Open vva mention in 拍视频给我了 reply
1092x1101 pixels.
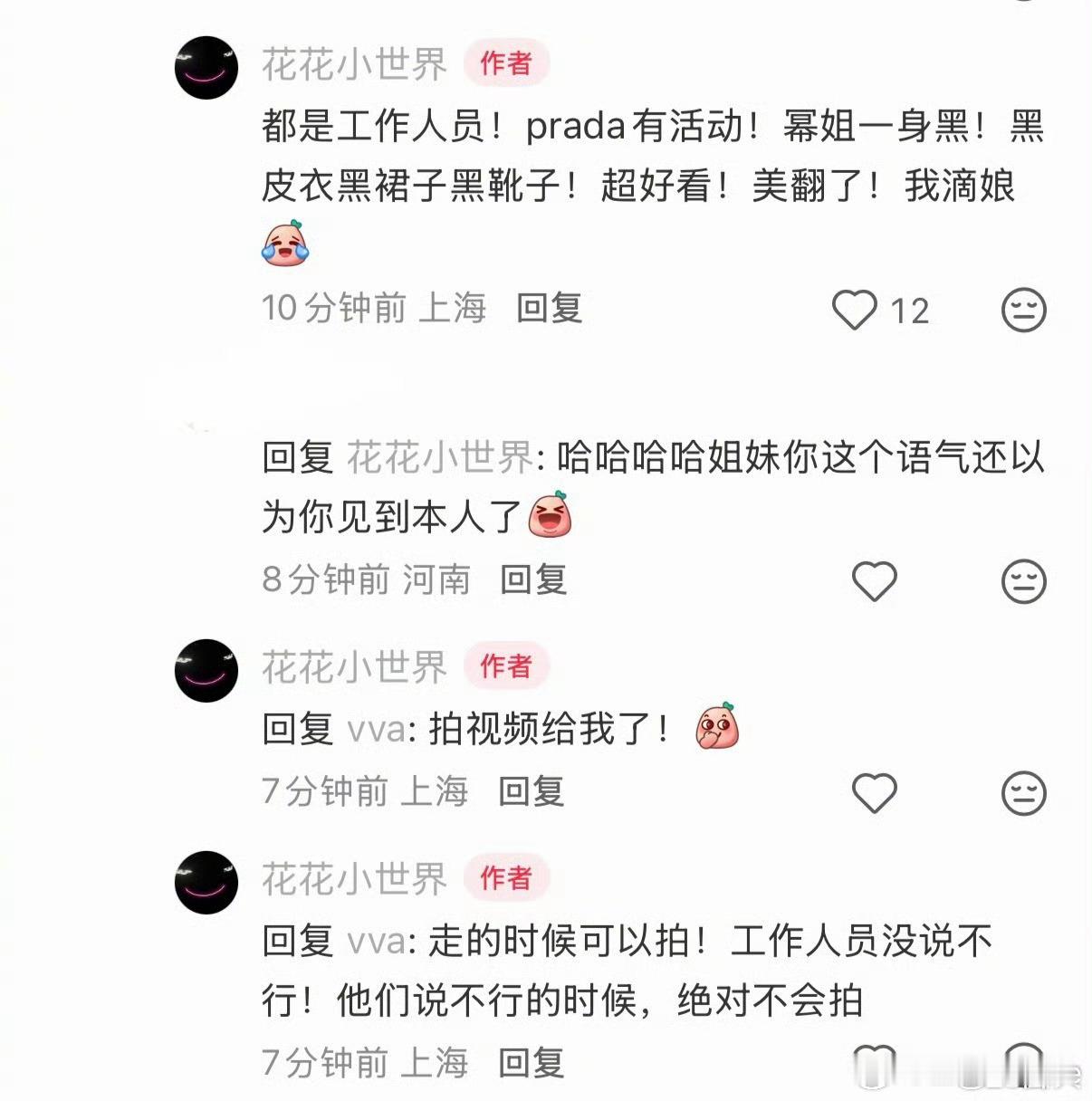(x=377, y=729)
